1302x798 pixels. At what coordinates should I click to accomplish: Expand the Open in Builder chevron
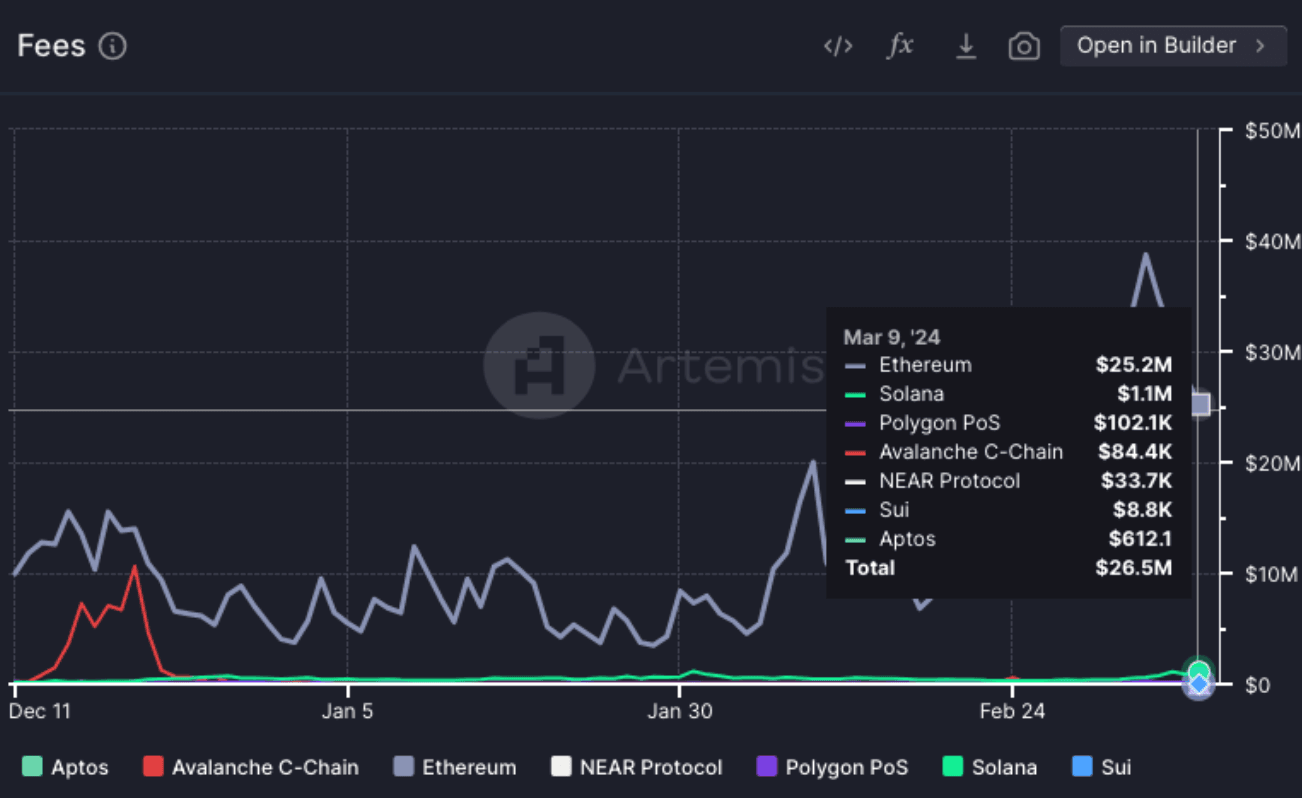(1260, 46)
